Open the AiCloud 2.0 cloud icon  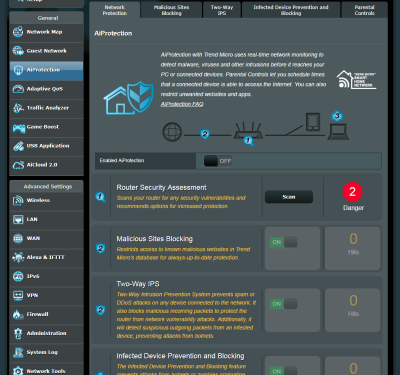click(x=18, y=165)
